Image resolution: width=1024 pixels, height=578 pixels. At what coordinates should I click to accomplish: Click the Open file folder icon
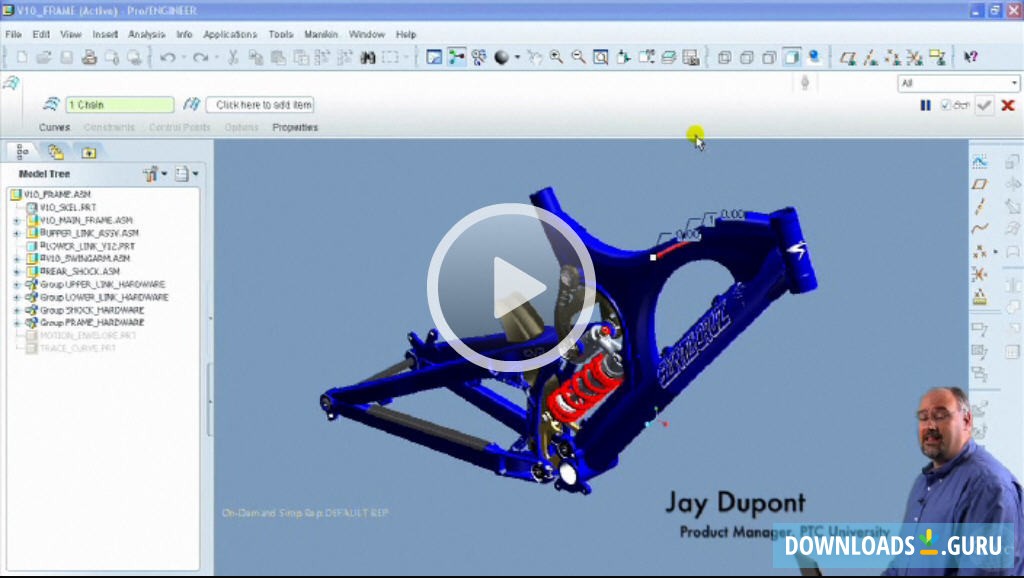pos(44,57)
